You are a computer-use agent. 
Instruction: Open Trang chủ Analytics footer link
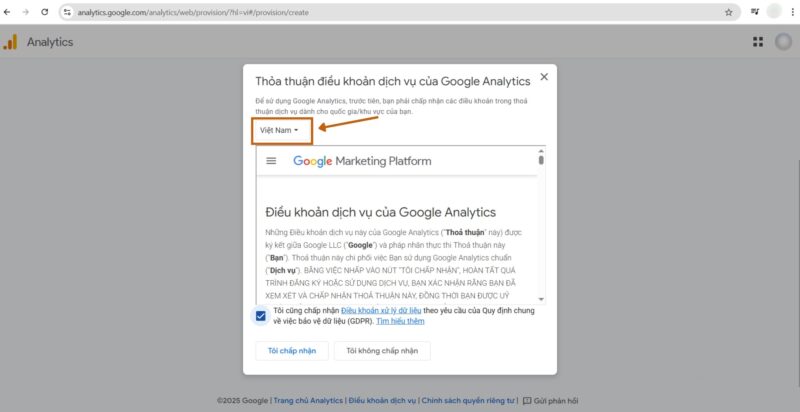[x=308, y=401]
